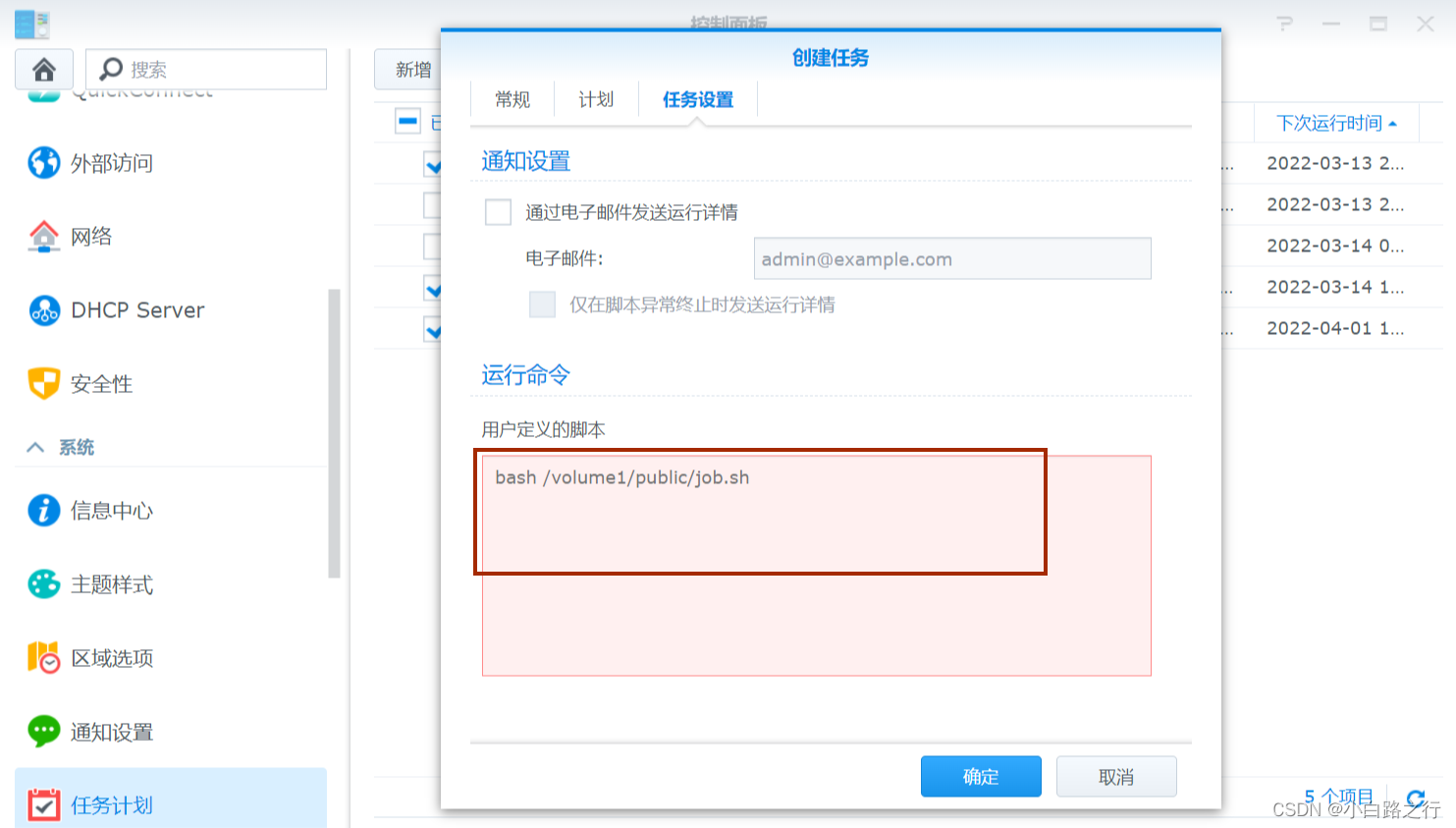
Task: Open the 信息中心 info icon
Action: [43, 511]
